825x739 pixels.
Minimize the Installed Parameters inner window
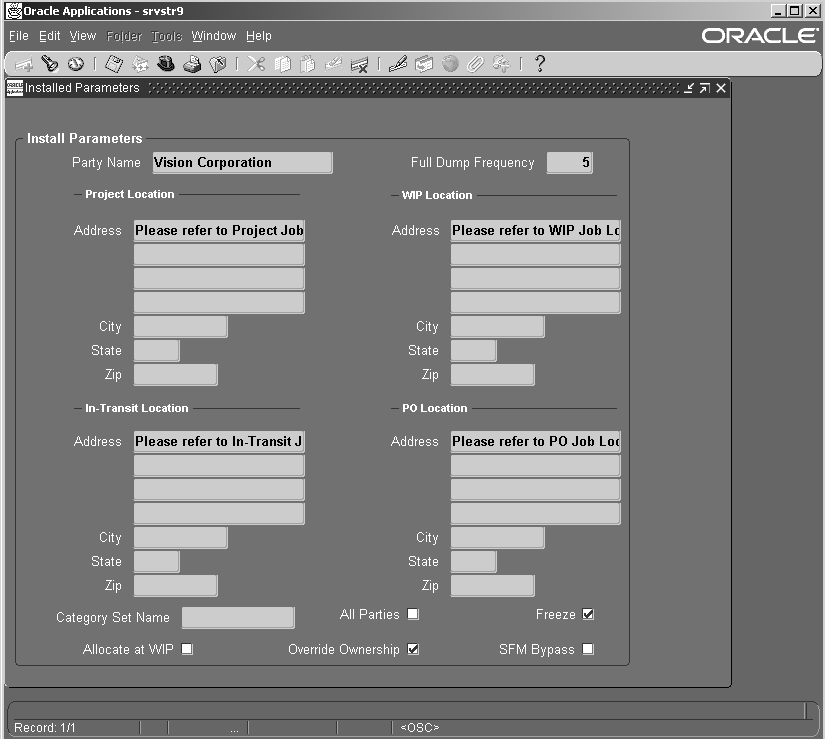pos(689,88)
